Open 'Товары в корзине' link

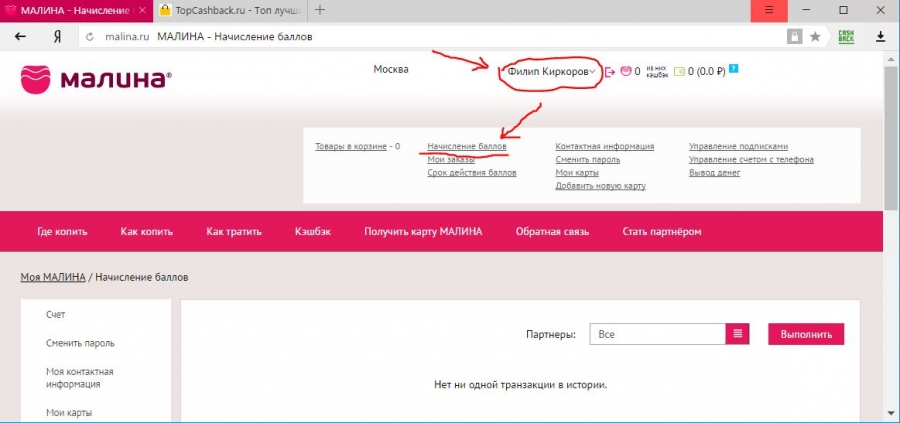coord(351,146)
